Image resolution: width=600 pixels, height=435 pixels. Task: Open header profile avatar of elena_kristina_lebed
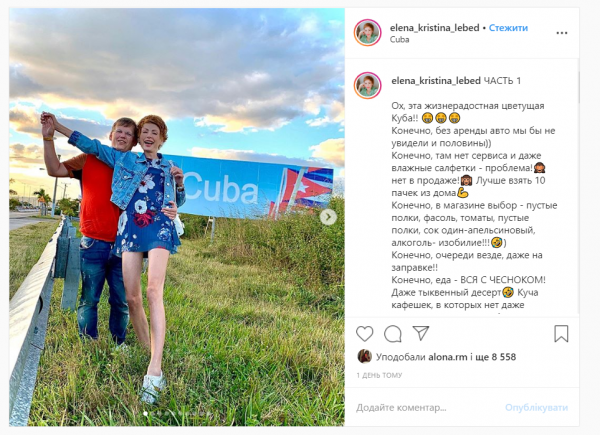click(x=367, y=33)
